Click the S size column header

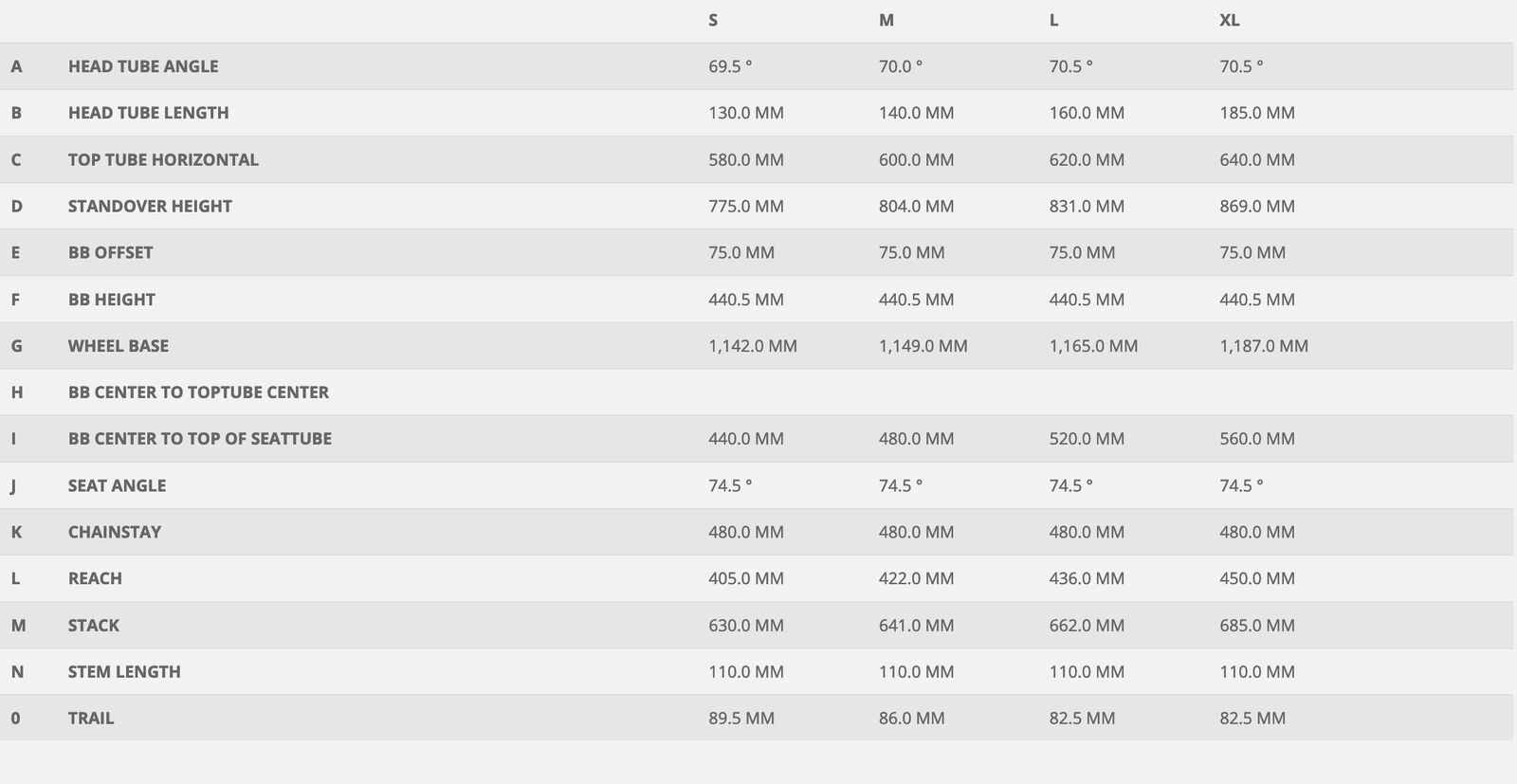[713, 20]
